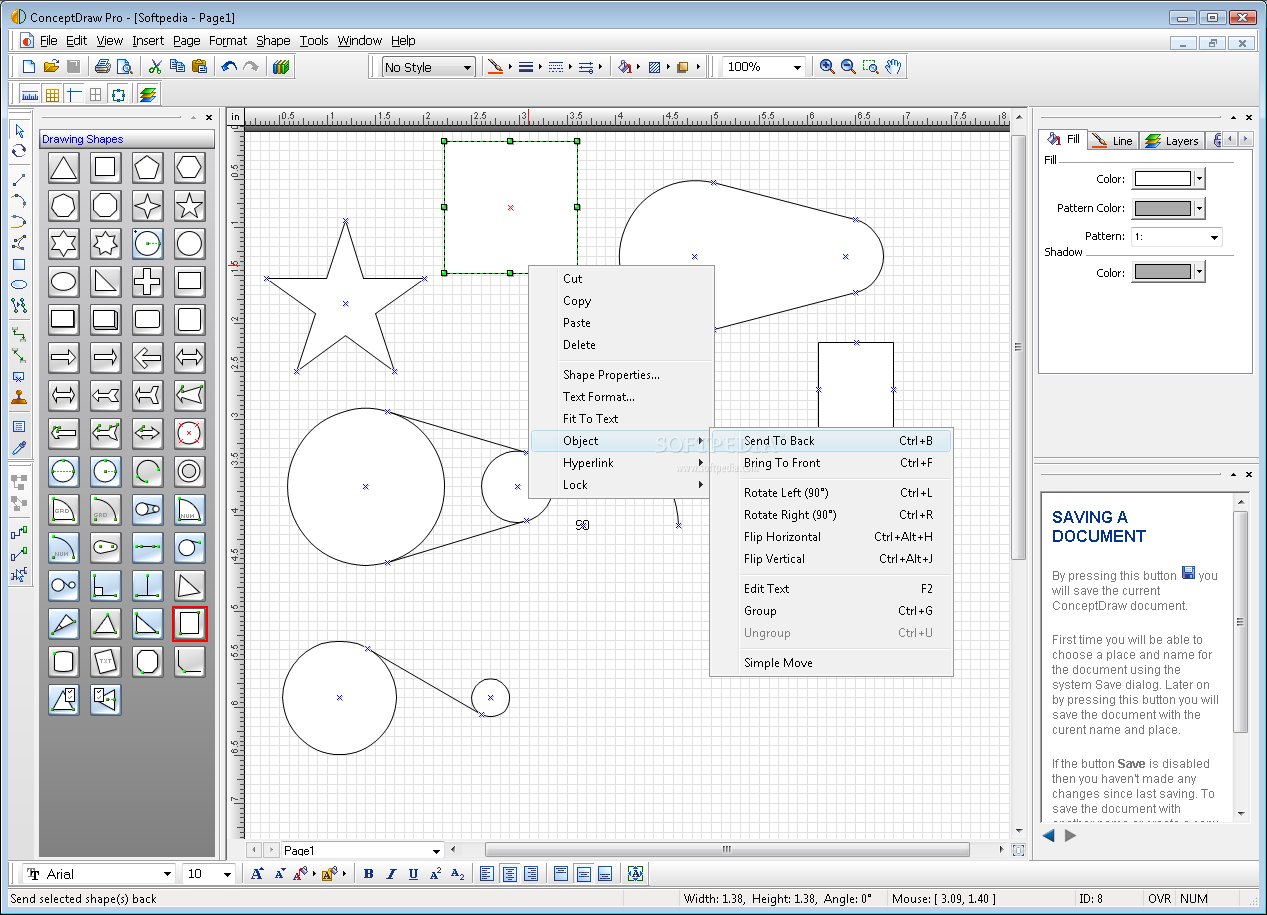Choose Shape Properties... in context menu
The width and height of the screenshot is (1267, 915).
621,375
